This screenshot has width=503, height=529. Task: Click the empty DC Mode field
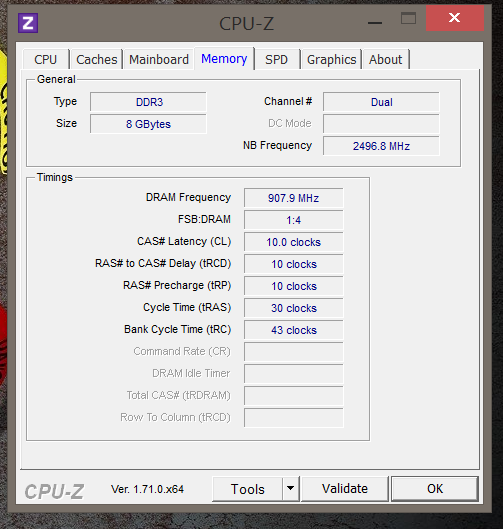click(381, 124)
